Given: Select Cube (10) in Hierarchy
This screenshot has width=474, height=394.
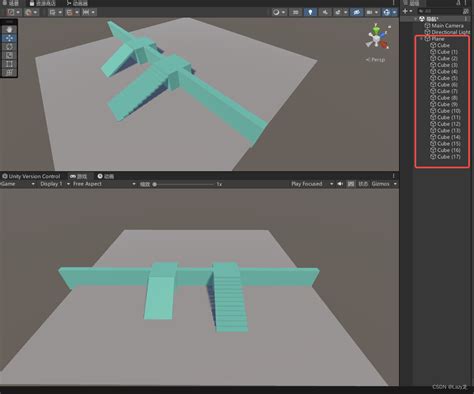Looking at the screenshot, I should coord(449,111).
